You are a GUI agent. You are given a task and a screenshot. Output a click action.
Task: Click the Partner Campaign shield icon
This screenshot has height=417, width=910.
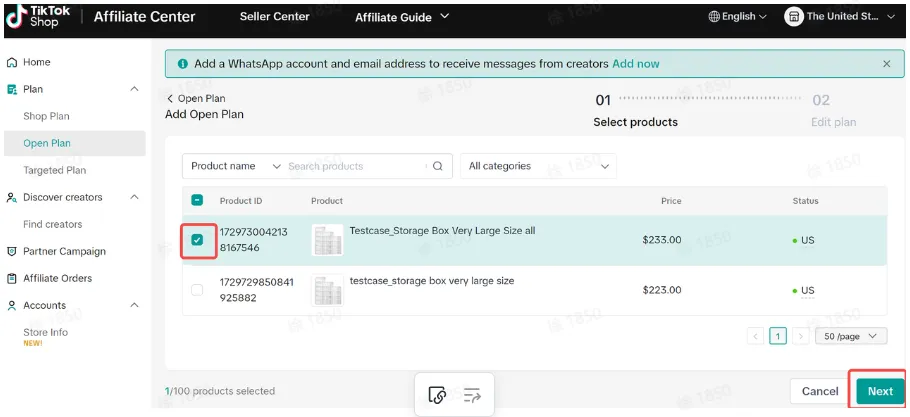[12, 251]
